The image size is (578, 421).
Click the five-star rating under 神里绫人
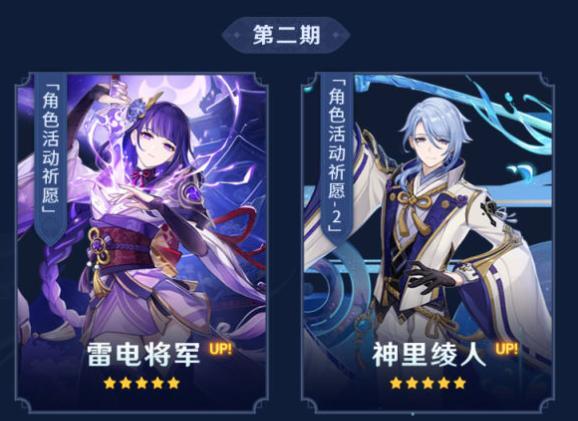click(x=428, y=383)
